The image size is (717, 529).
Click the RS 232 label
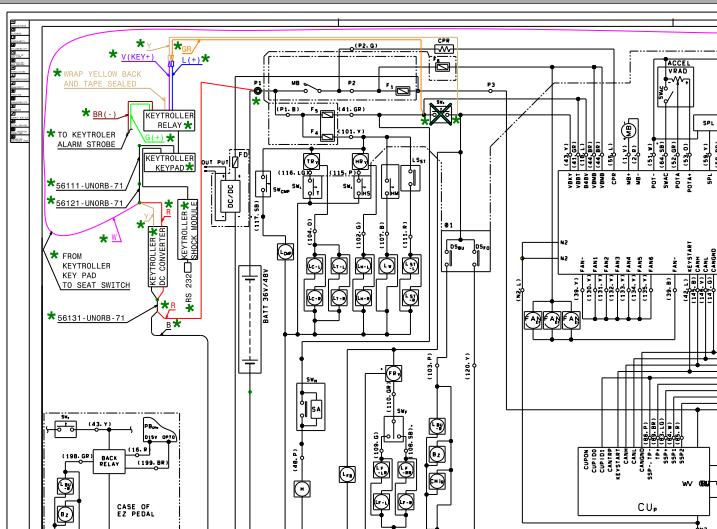coord(188,287)
